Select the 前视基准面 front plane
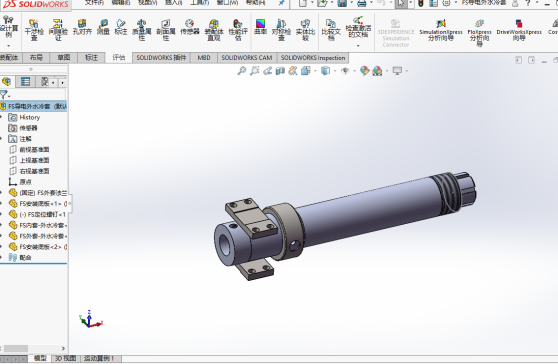 point(34,149)
